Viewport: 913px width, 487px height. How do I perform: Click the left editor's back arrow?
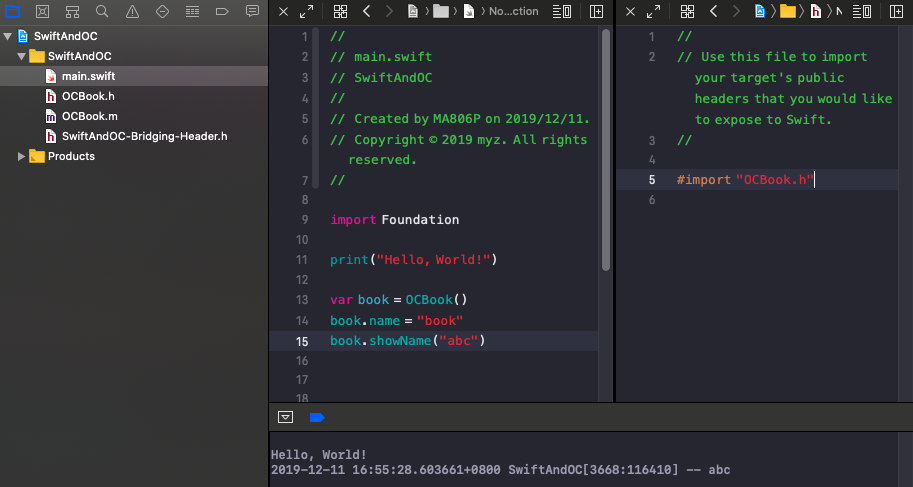point(367,12)
